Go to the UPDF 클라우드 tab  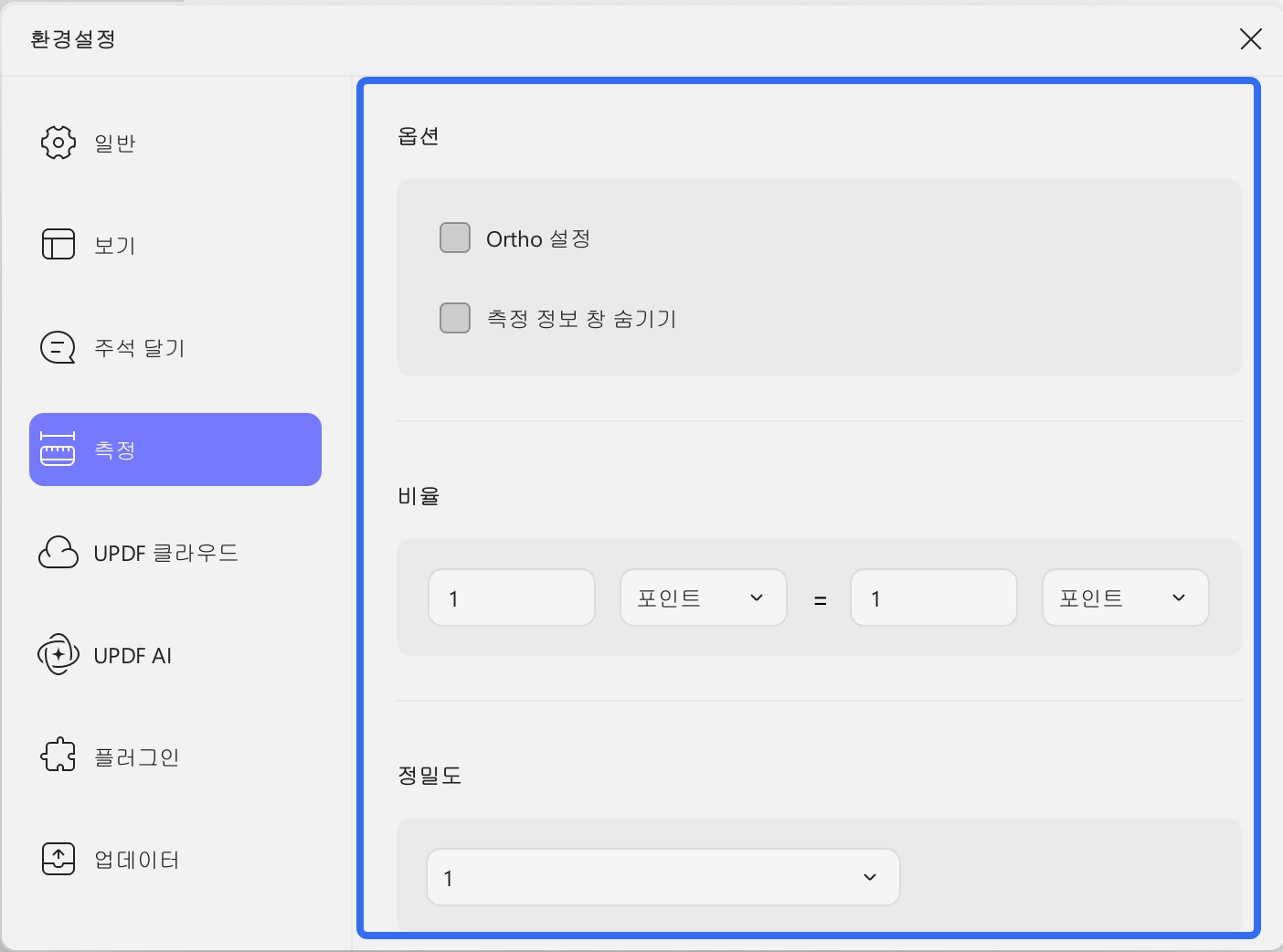[175, 552]
